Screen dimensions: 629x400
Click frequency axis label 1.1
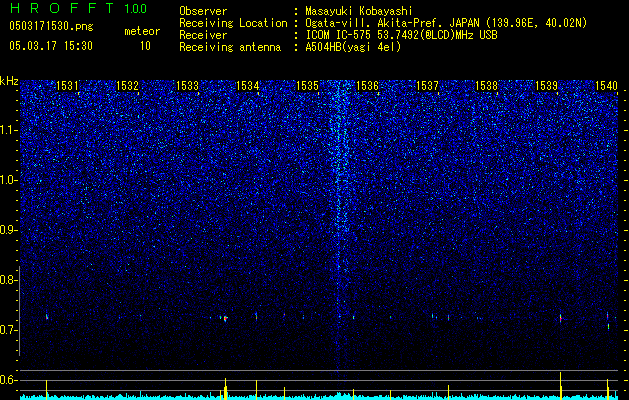(9, 130)
